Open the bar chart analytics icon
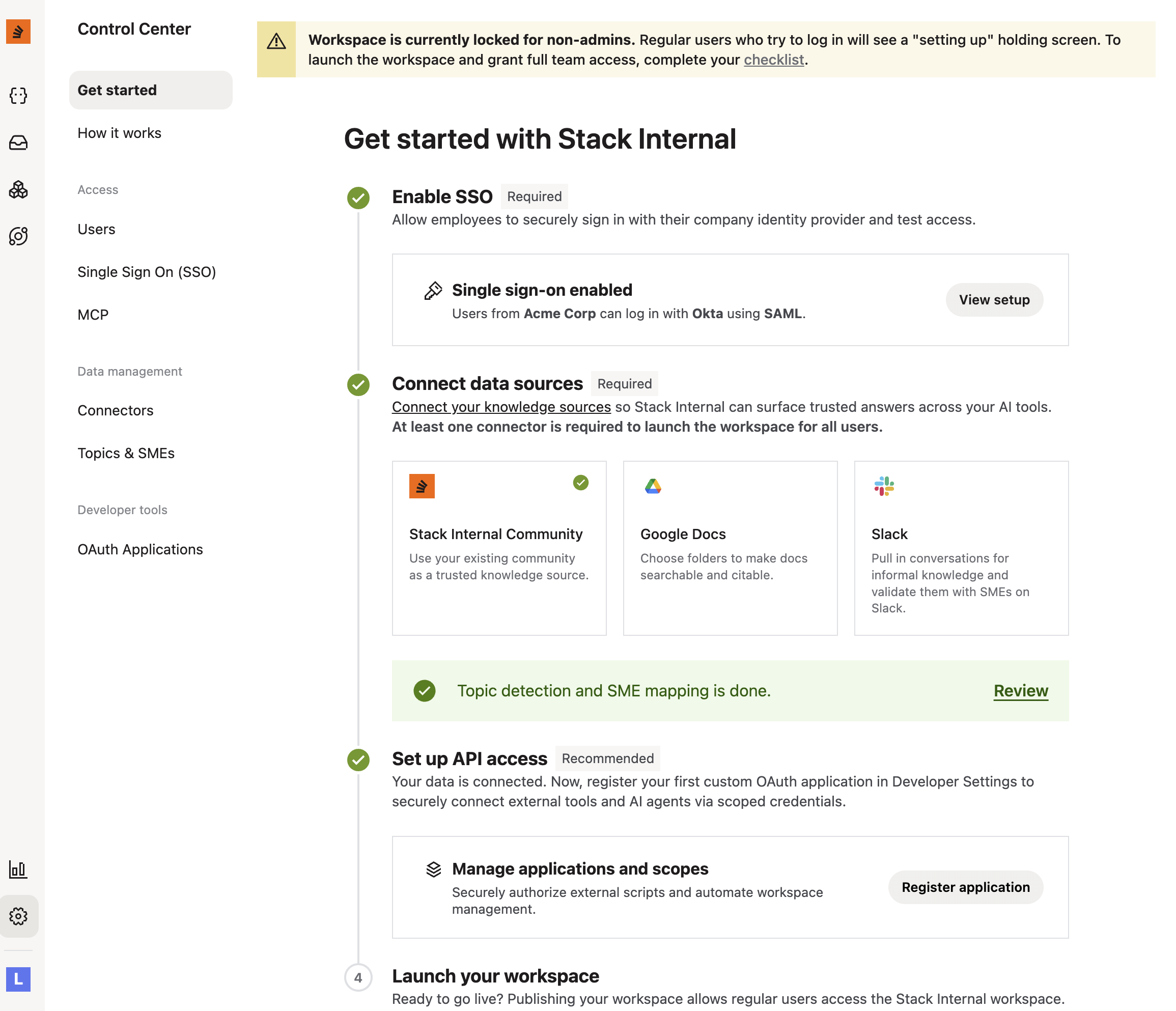 click(x=18, y=869)
